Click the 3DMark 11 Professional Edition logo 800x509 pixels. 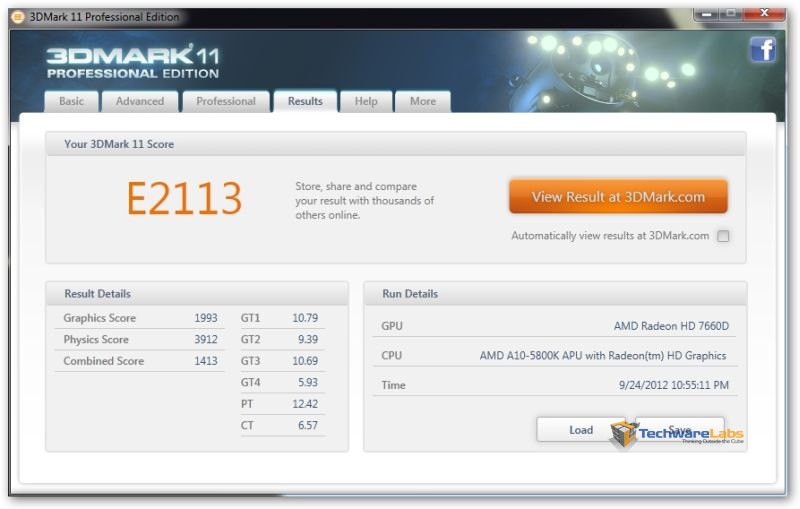coord(132,60)
